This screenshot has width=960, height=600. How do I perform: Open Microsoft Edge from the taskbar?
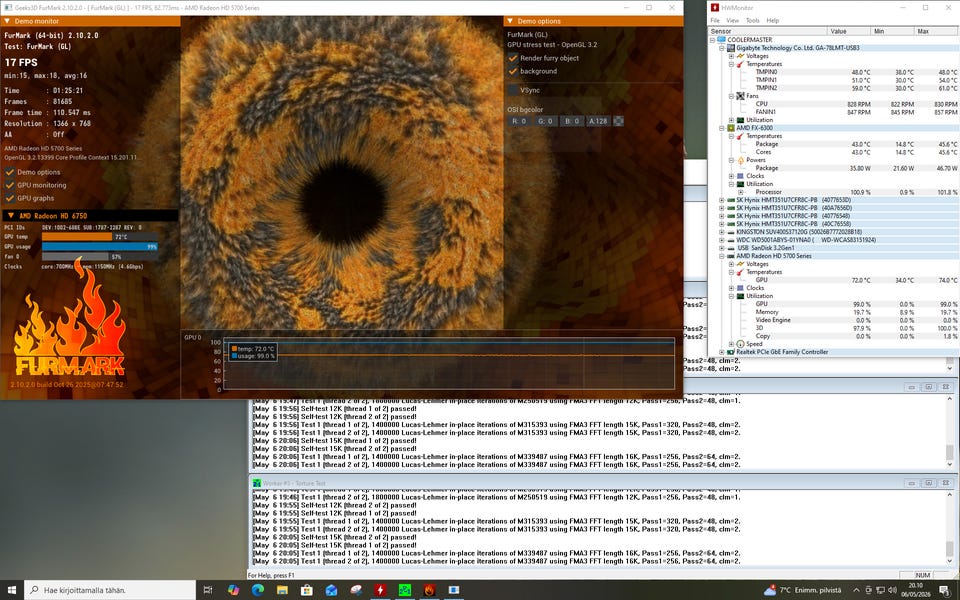pos(258,590)
